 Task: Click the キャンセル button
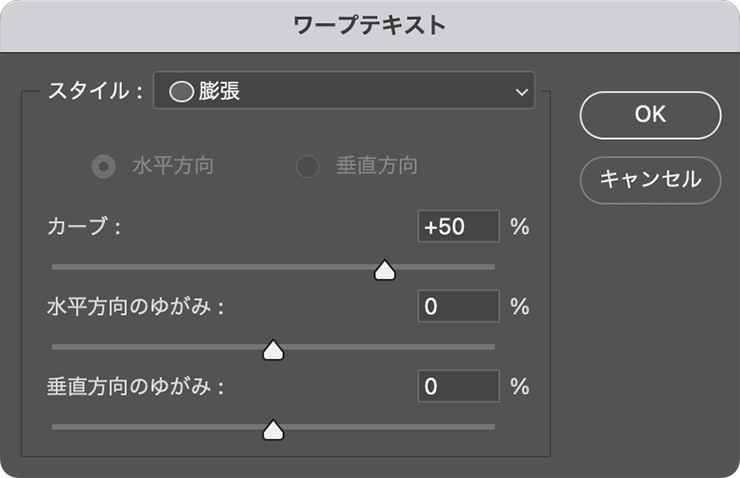[x=650, y=180]
